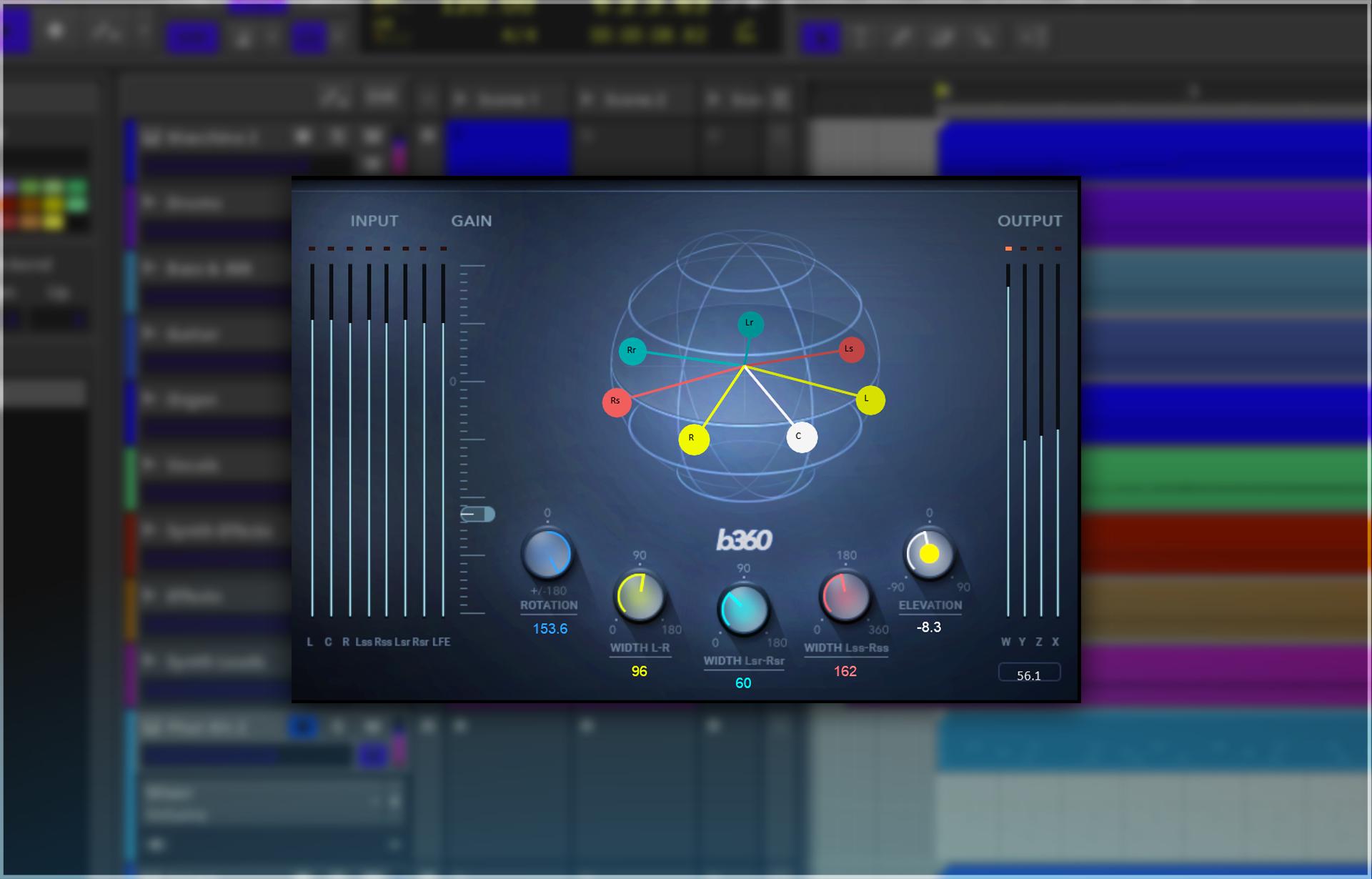Click the Width Lsr-Rsr value 60
1372x879 pixels.
click(x=743, y=683)
